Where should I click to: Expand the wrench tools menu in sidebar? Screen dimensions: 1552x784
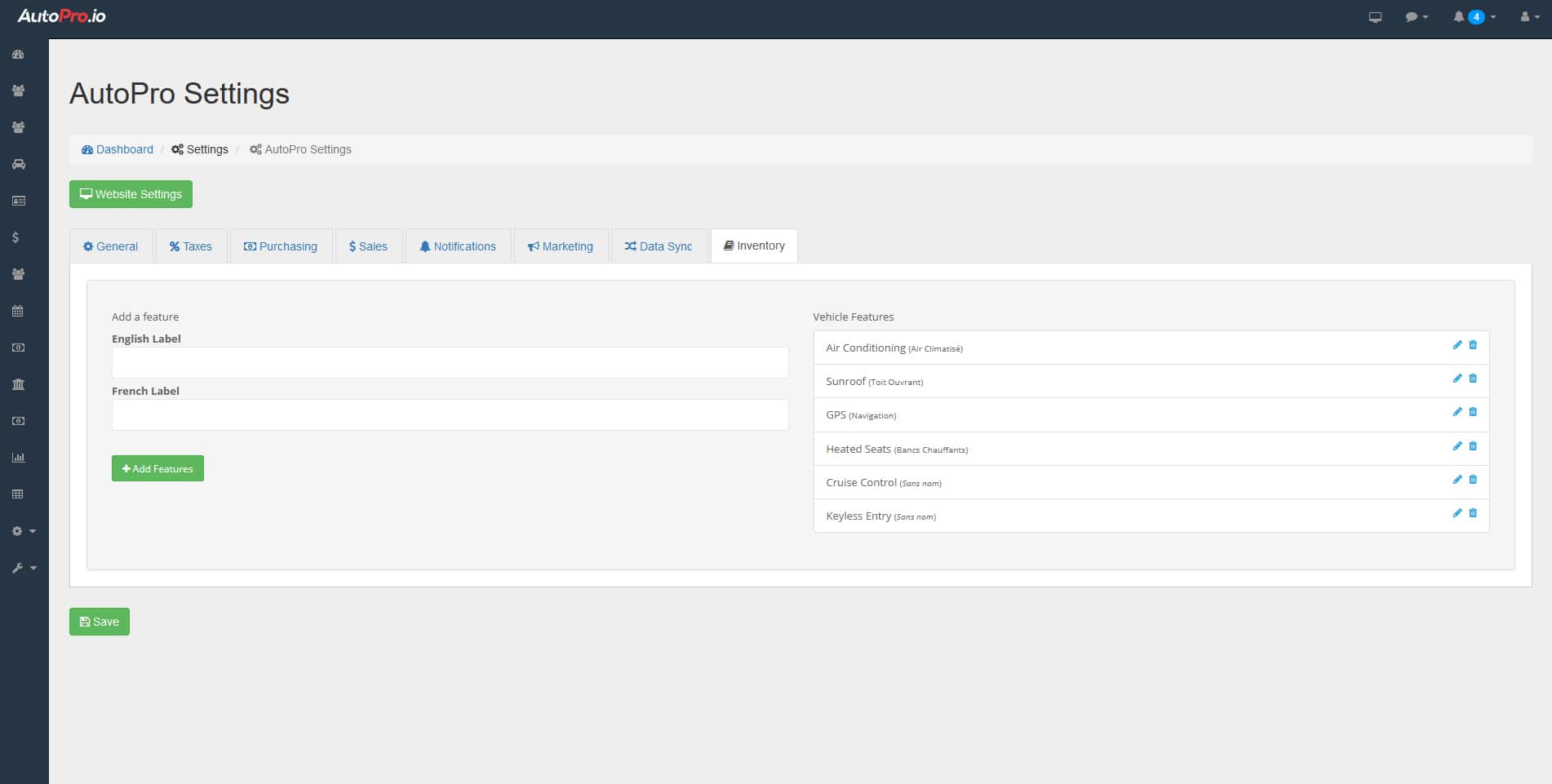(24, 568)
